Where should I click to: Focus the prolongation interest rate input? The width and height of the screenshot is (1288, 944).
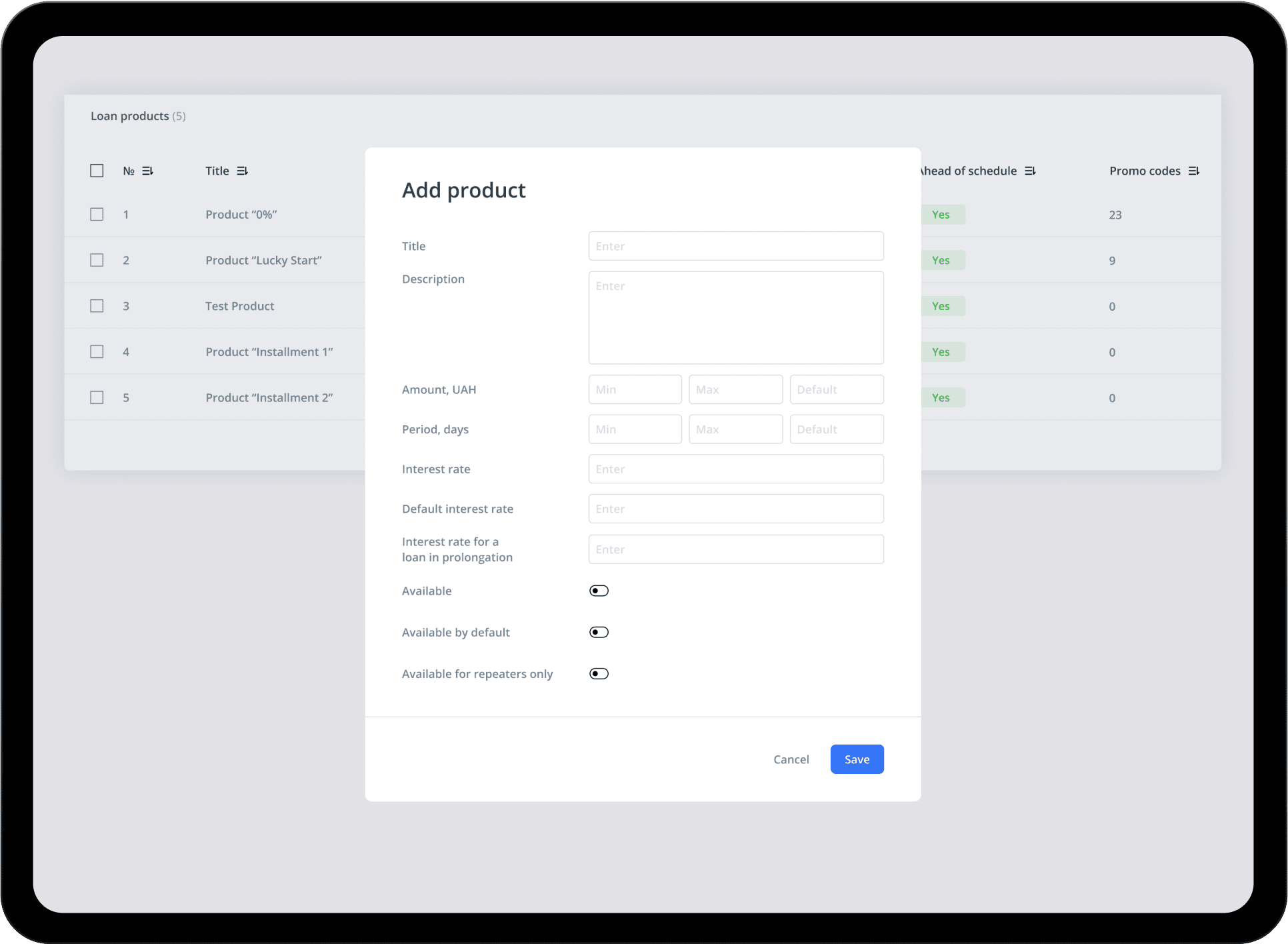(x=736, y=549)
